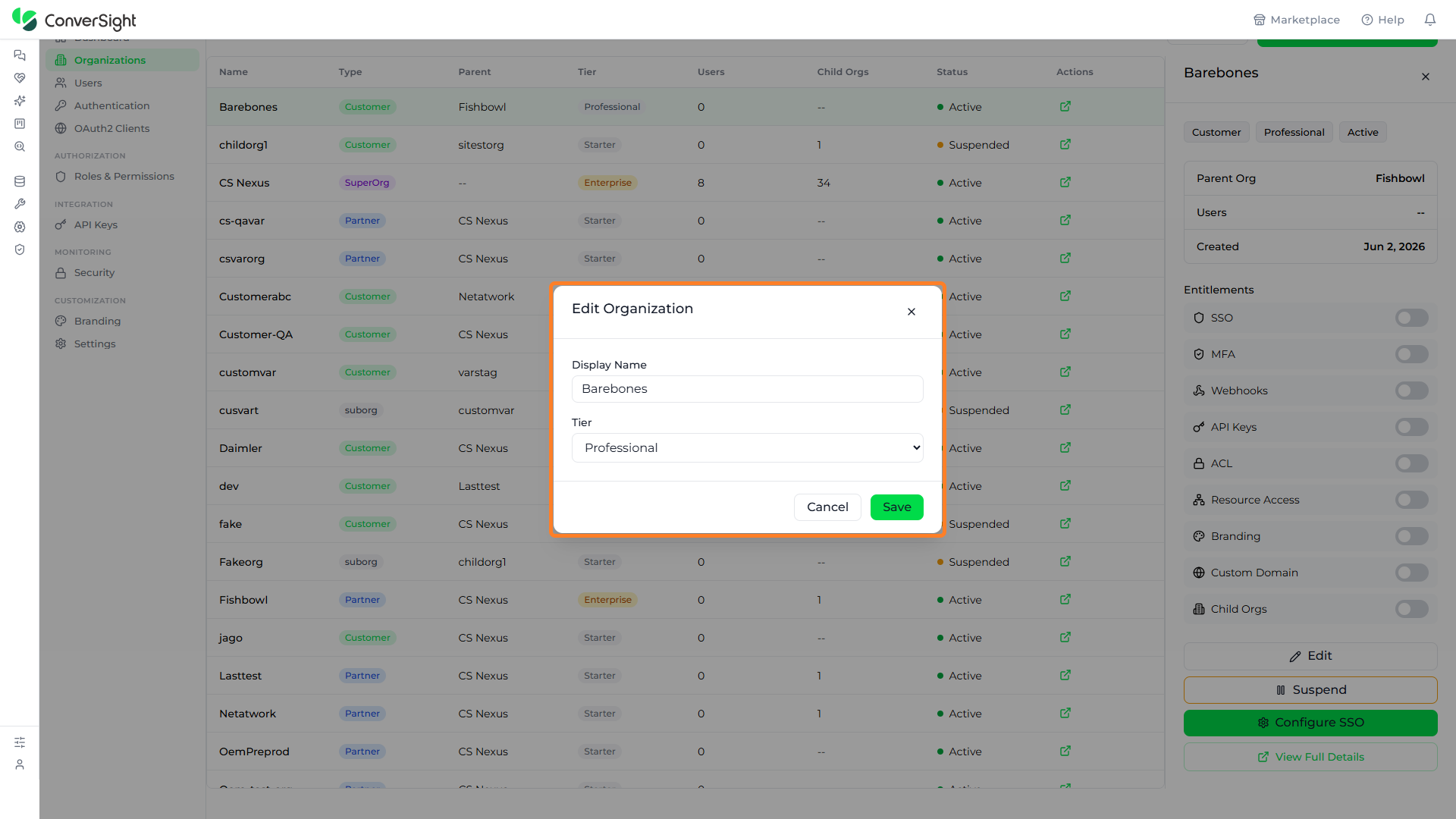Viewport: 1456px width, 819px height.
Task: Open Security in the sidebar
Action: 122,272
